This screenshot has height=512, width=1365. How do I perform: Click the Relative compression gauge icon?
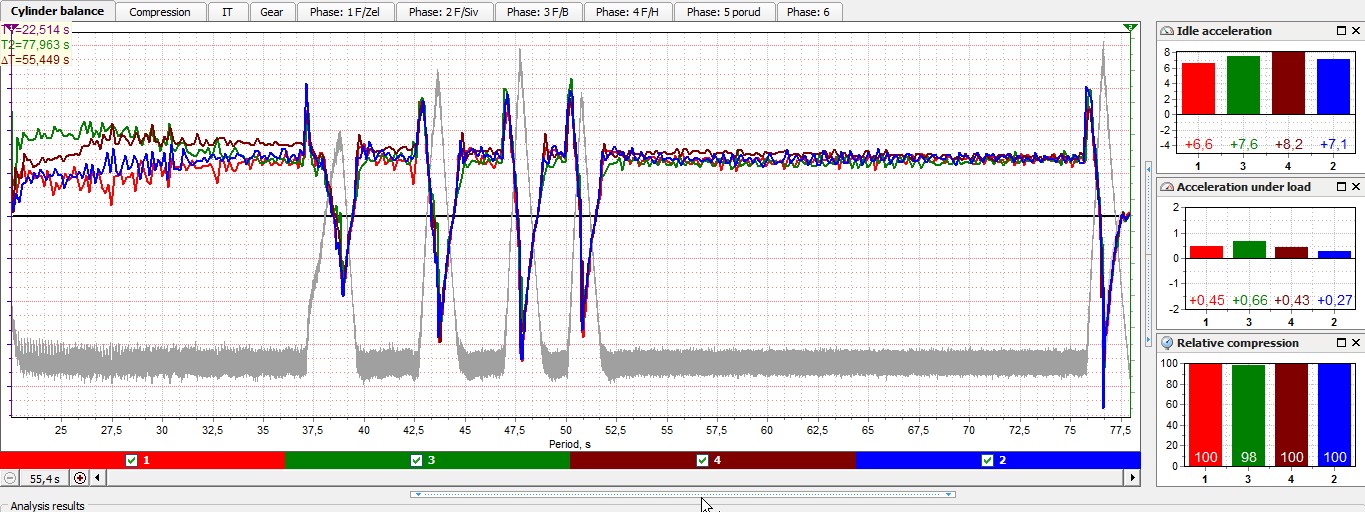[x=1167, y=343]
